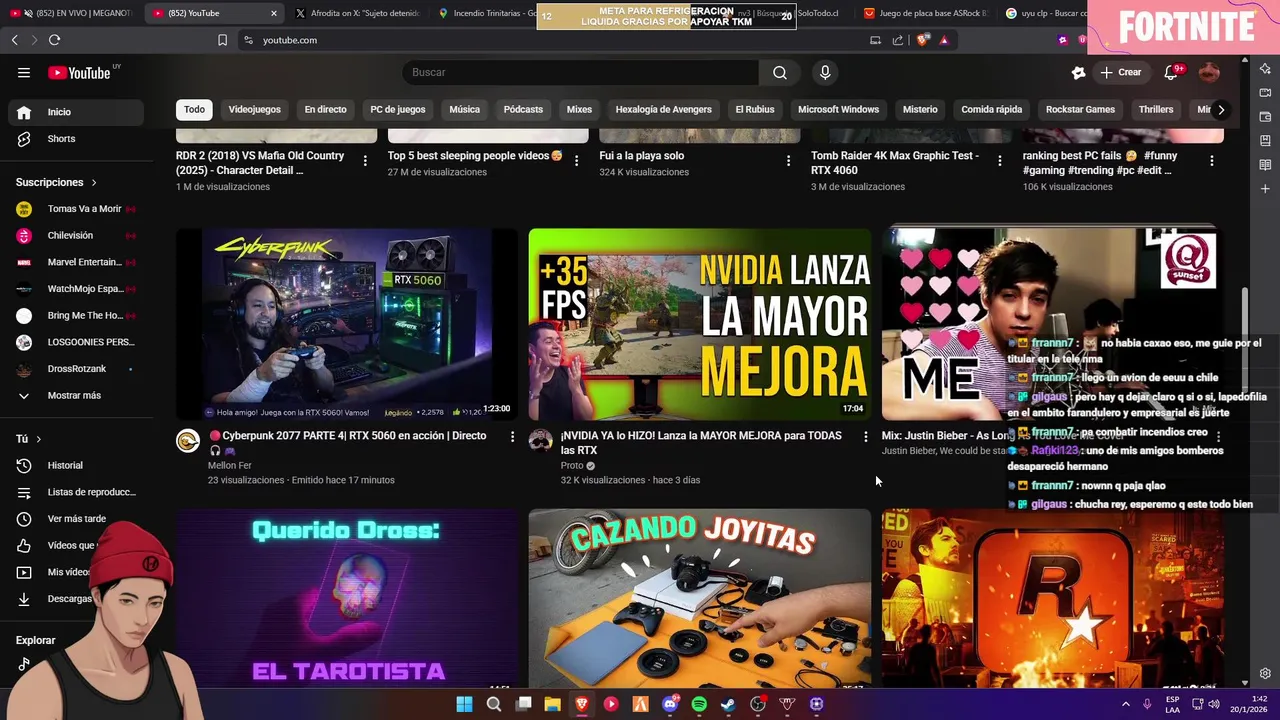Viewport: 1280px width, 720px height.
Task: Select the Rockstar Games filter chip
Action: point(1080,110)
